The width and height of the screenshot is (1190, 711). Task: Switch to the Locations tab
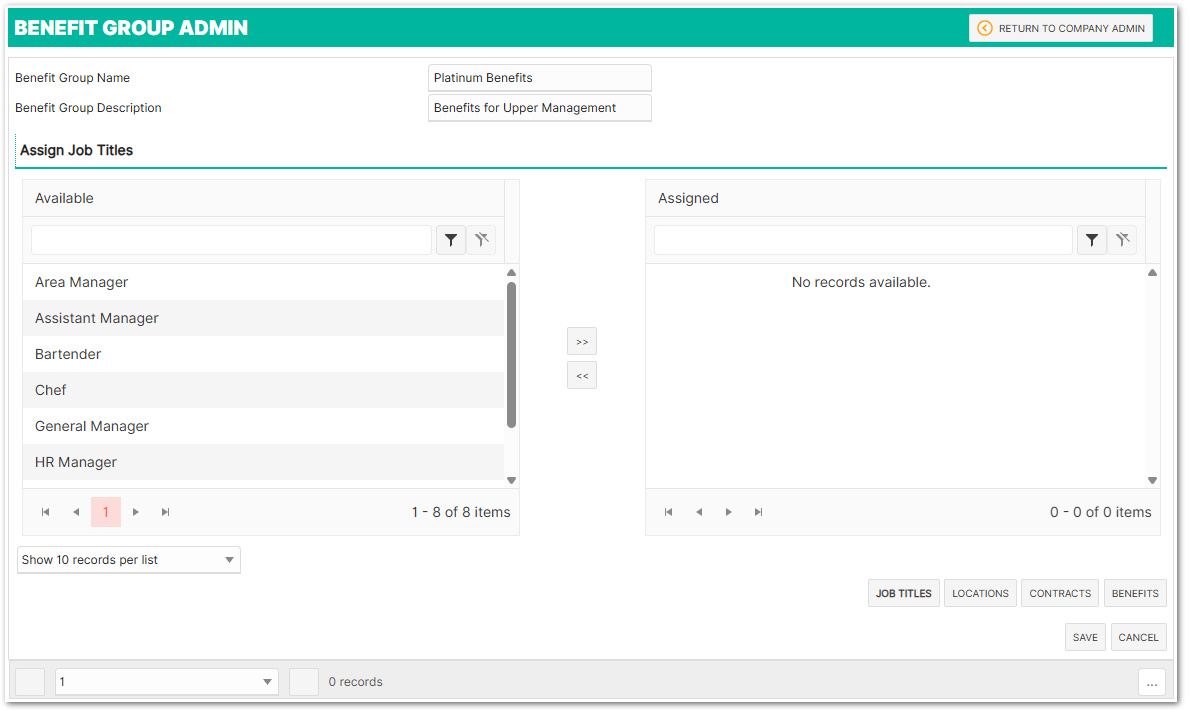tap(980, 593)
